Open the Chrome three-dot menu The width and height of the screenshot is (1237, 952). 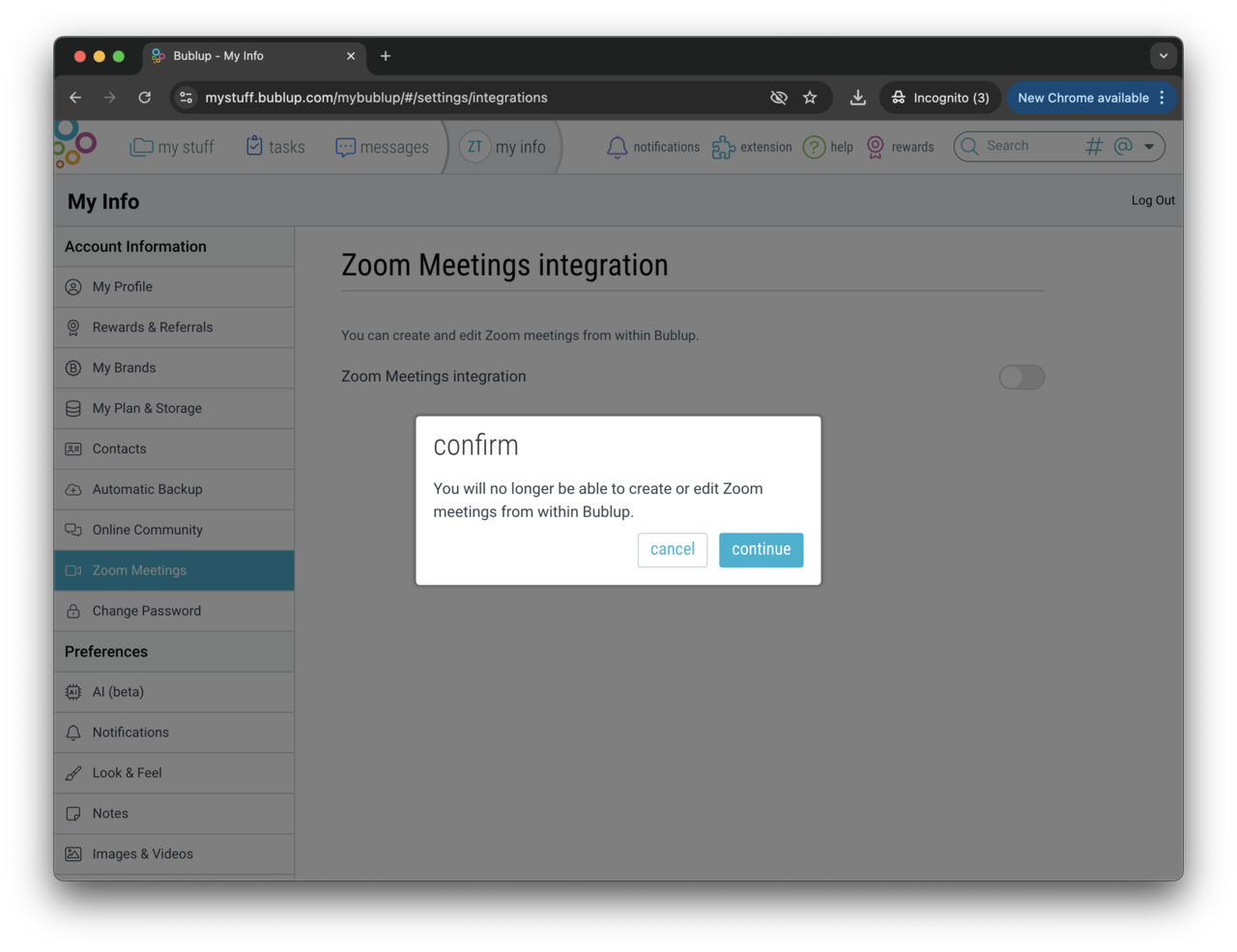[x=1163, y=98]
